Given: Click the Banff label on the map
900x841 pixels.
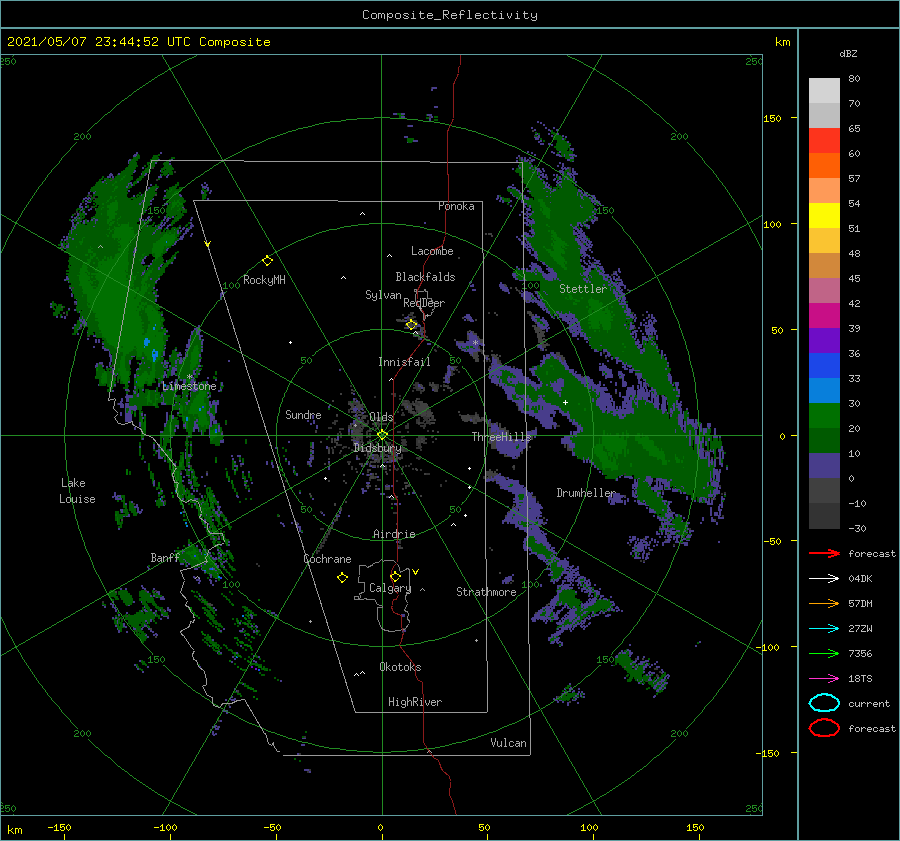Looking at the screenshot, I should (165, 558).
